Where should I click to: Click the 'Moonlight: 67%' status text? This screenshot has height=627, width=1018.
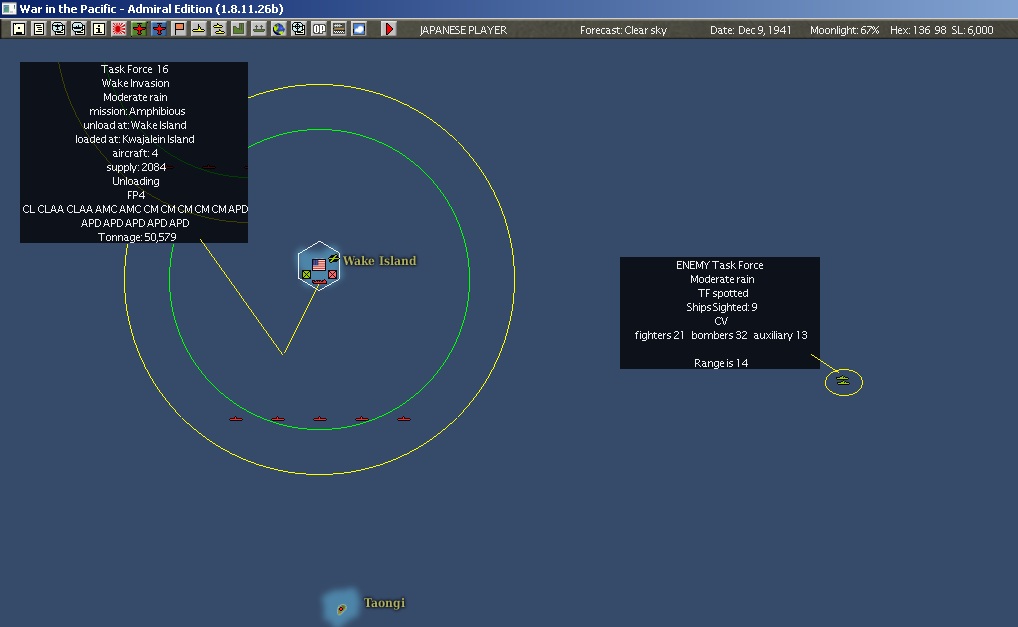coord(845,30)
